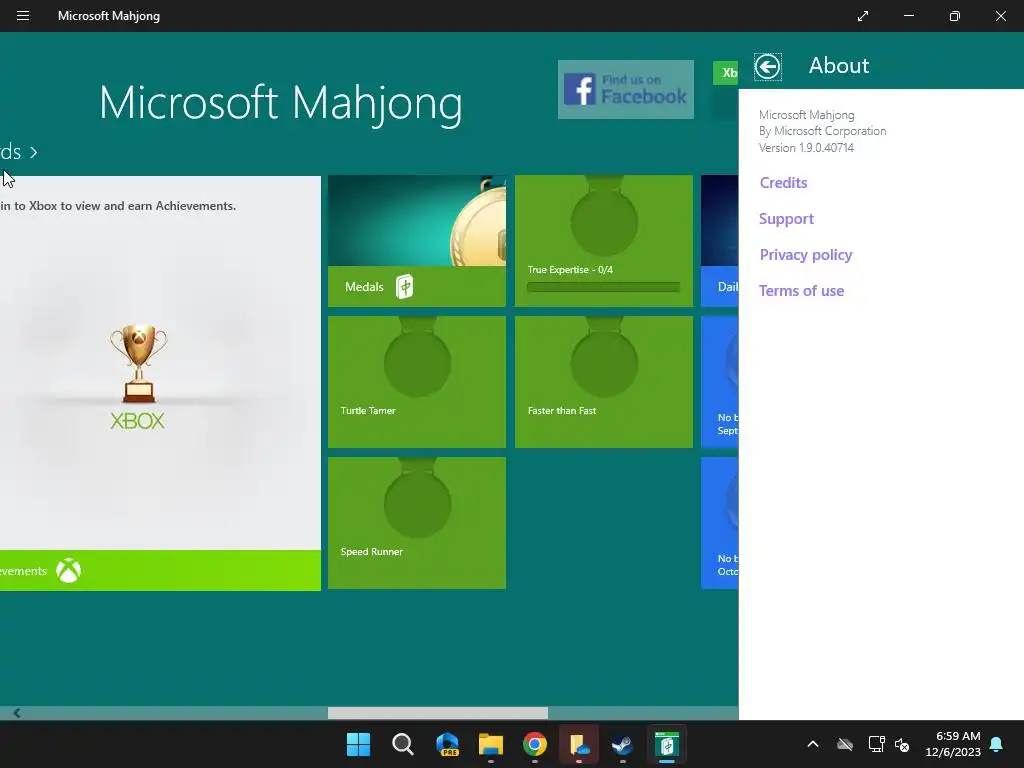Click the Daily Challenges tile at edge
The width and height of the screenshot is (1024, 768).
pyautogui.click(x=720, y=240)
